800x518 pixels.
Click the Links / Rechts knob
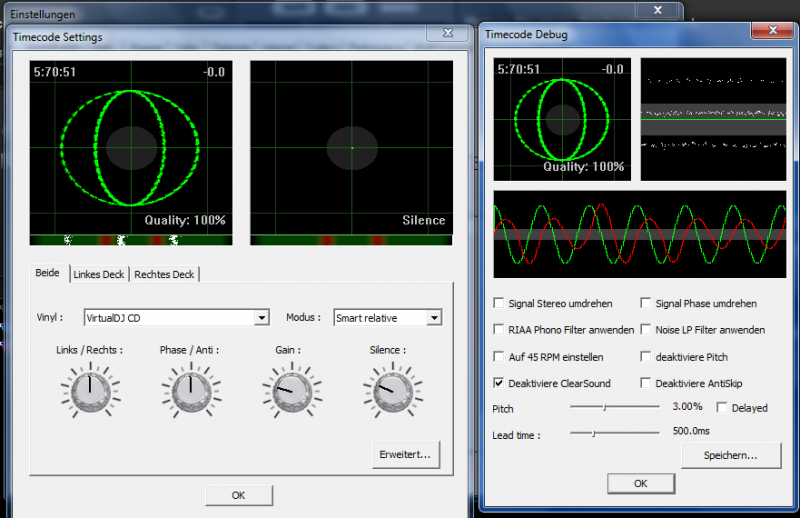tap(91, 391)
